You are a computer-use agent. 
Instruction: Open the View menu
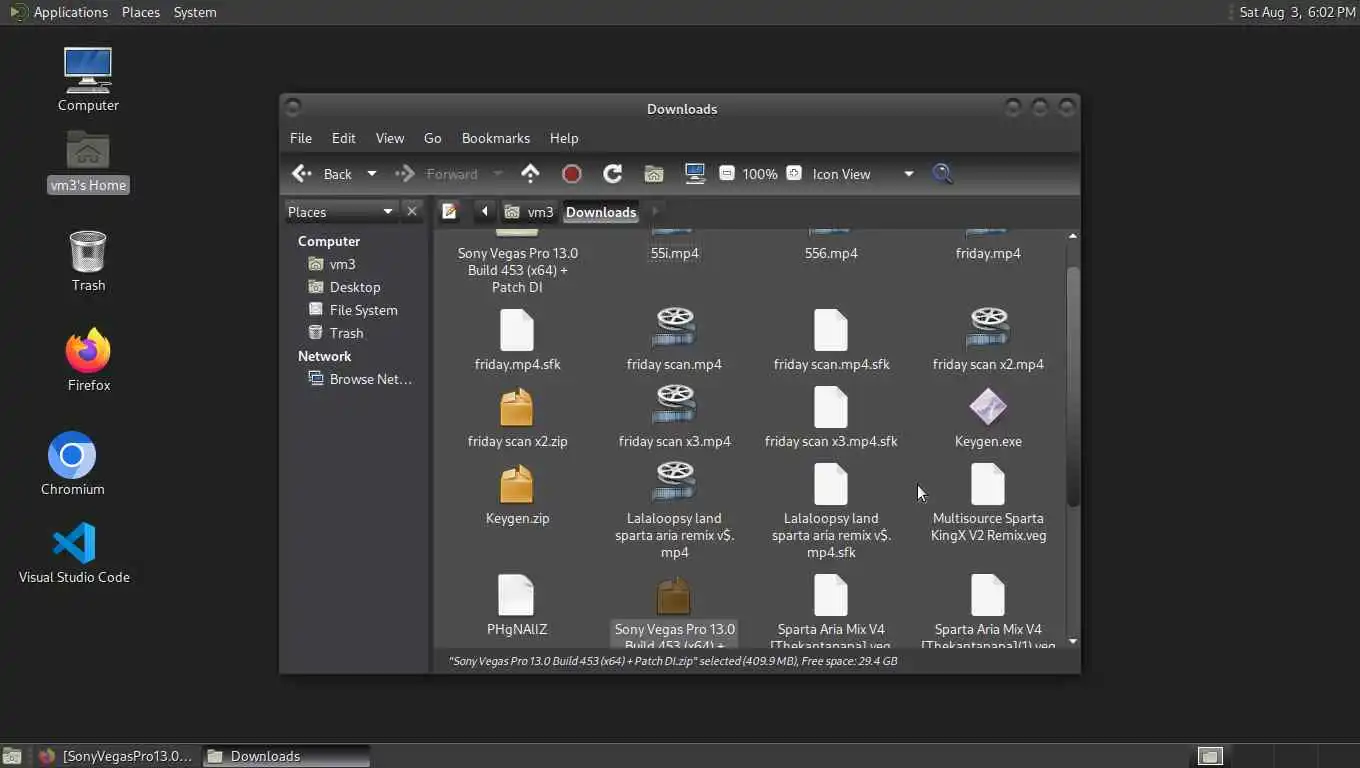(x=390, y=138)
